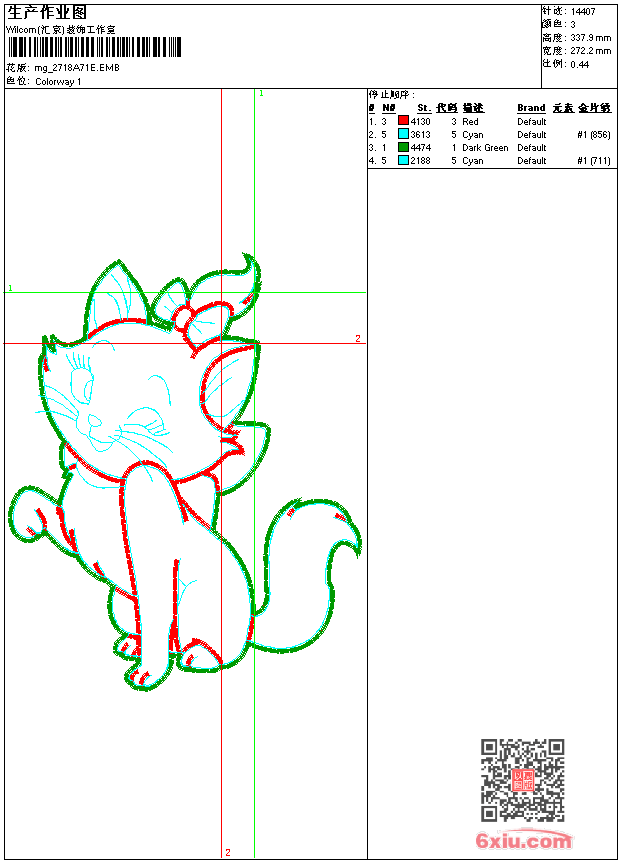Click the Brand column header
620x860 pixels.
531,108
